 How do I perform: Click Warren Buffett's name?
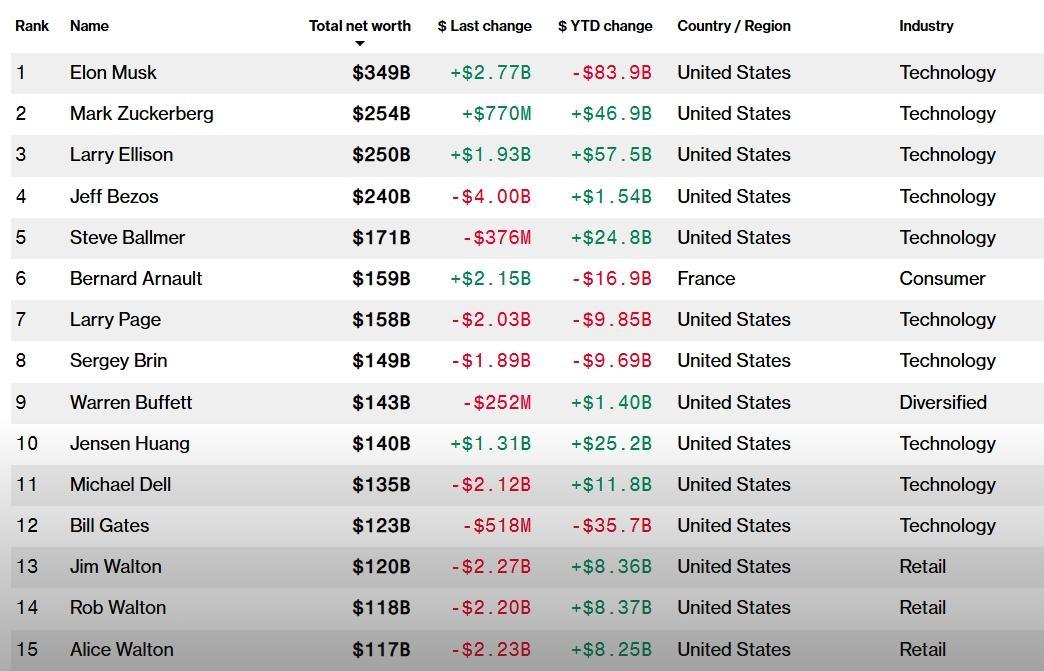click(131, 403)
